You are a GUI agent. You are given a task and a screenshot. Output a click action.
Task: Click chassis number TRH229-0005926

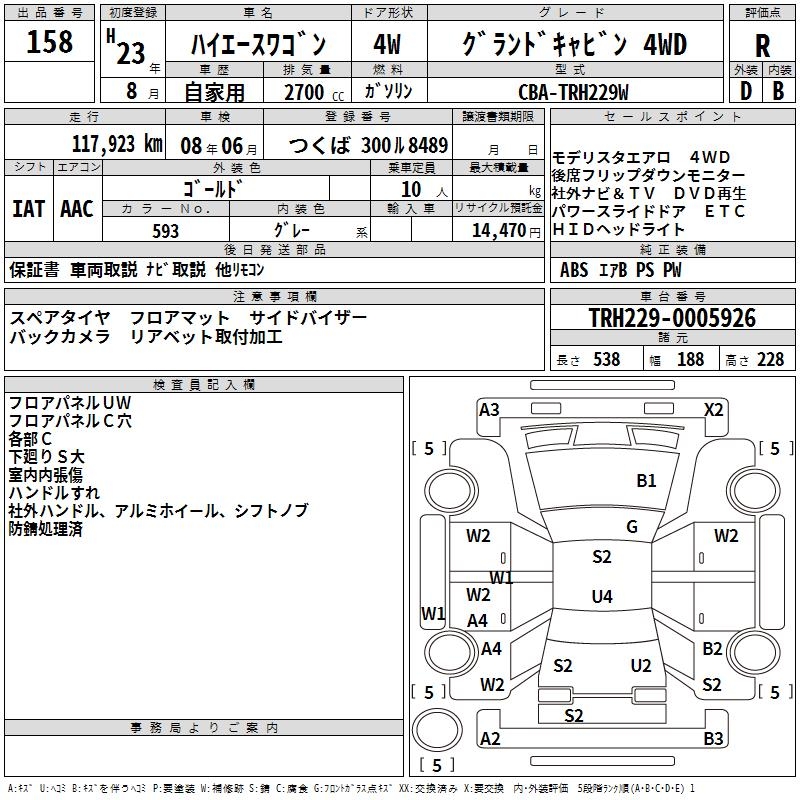[x=672, y=318]
